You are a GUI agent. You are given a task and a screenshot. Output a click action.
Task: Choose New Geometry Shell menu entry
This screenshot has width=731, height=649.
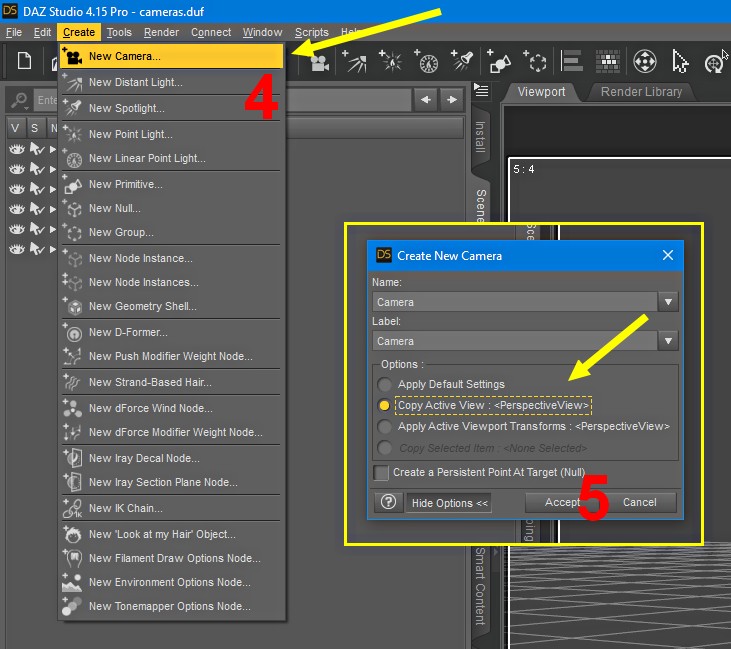(x=172, y=306)
